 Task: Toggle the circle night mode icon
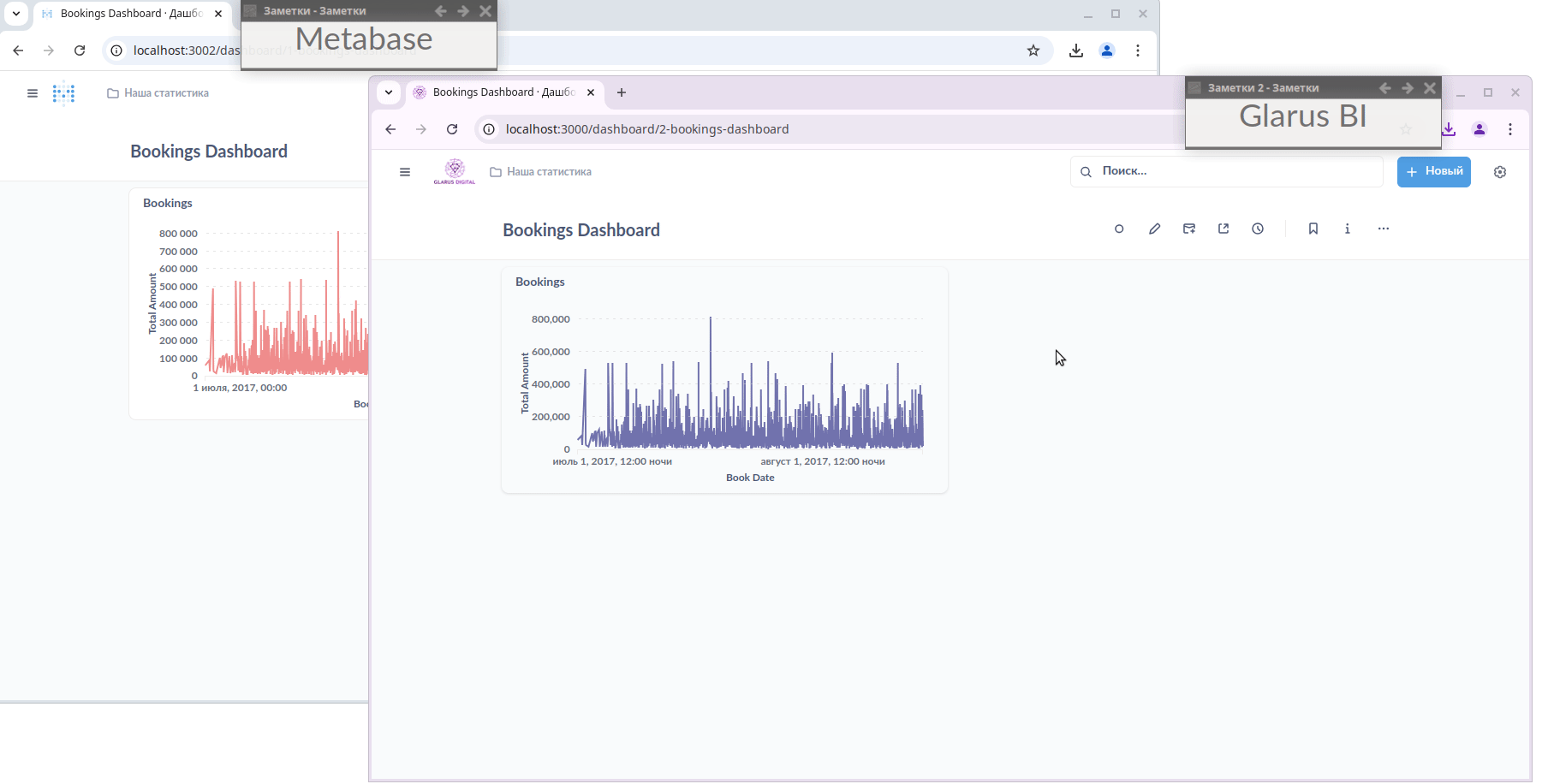pos(1118,229)
